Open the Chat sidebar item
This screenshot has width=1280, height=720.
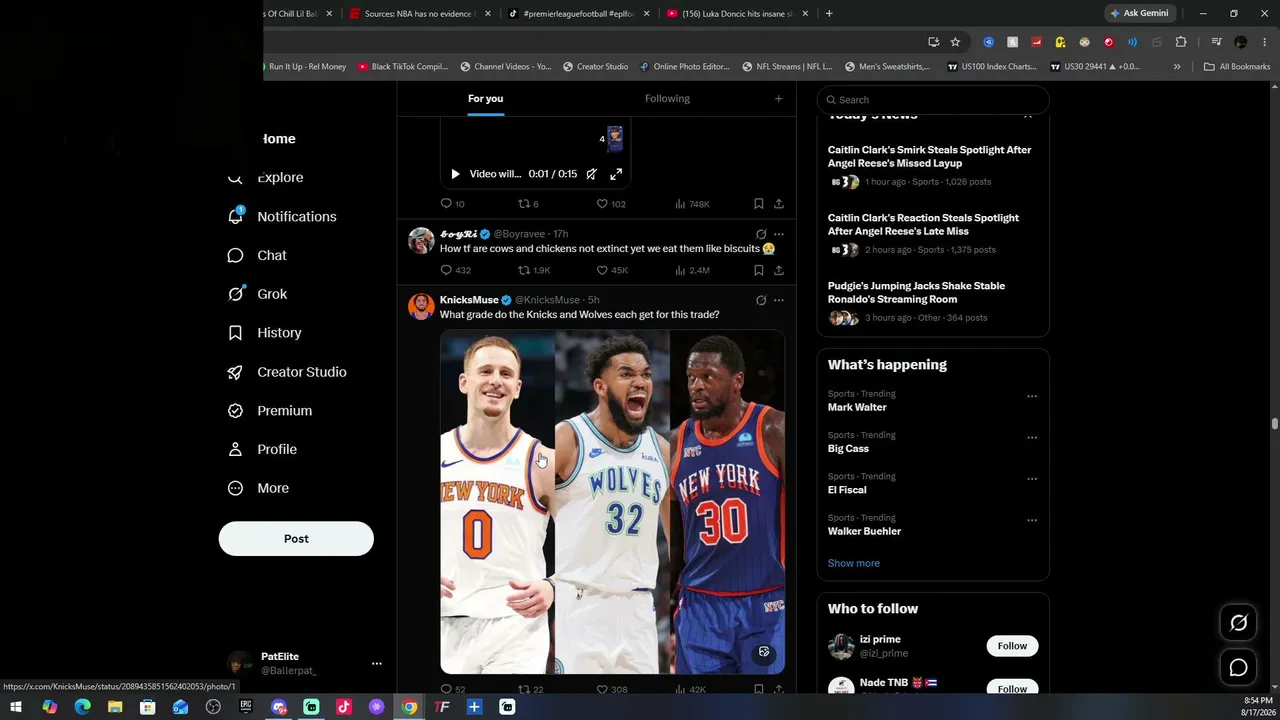(257, 255)
